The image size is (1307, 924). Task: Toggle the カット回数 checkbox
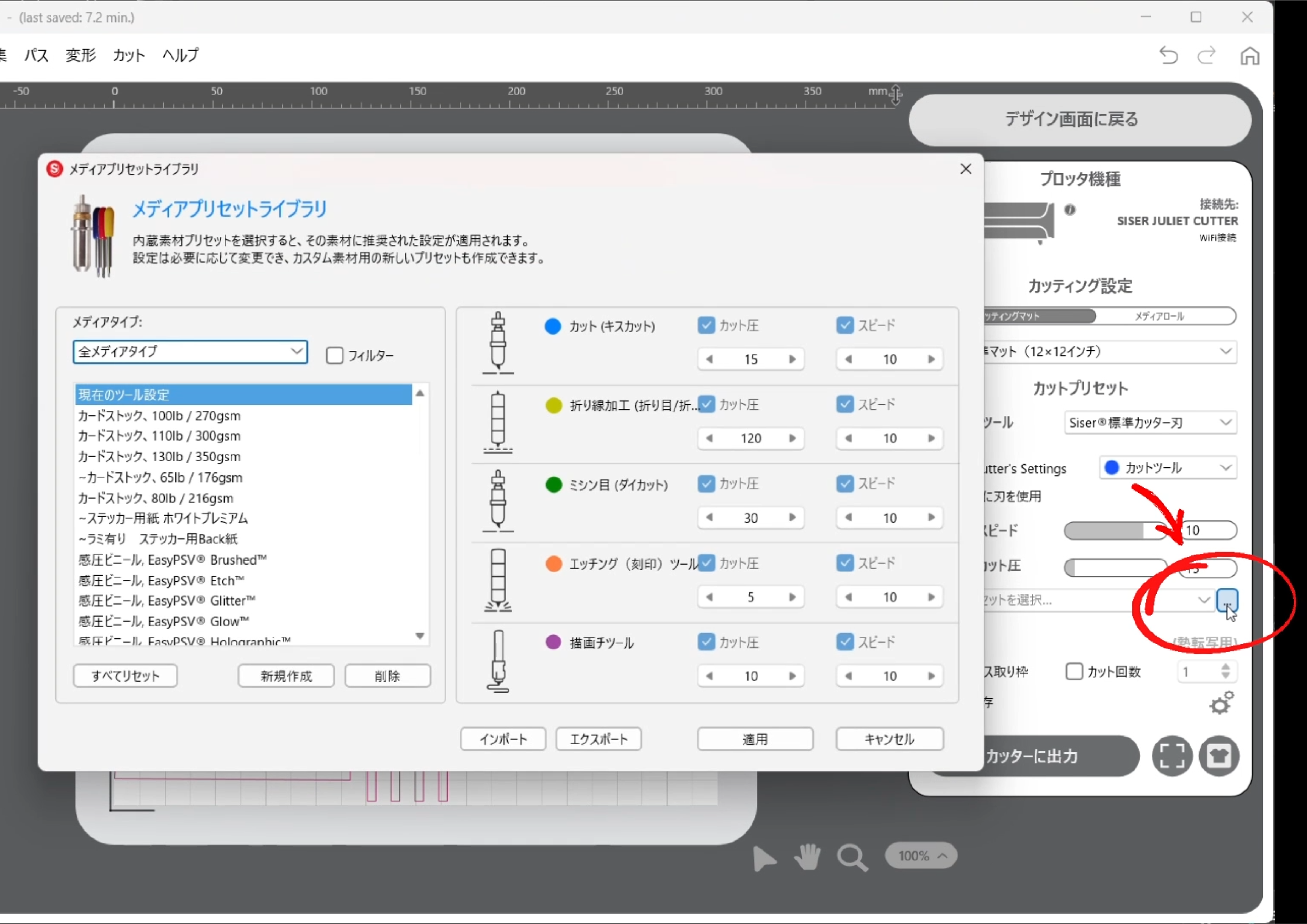coord(1074,672)
